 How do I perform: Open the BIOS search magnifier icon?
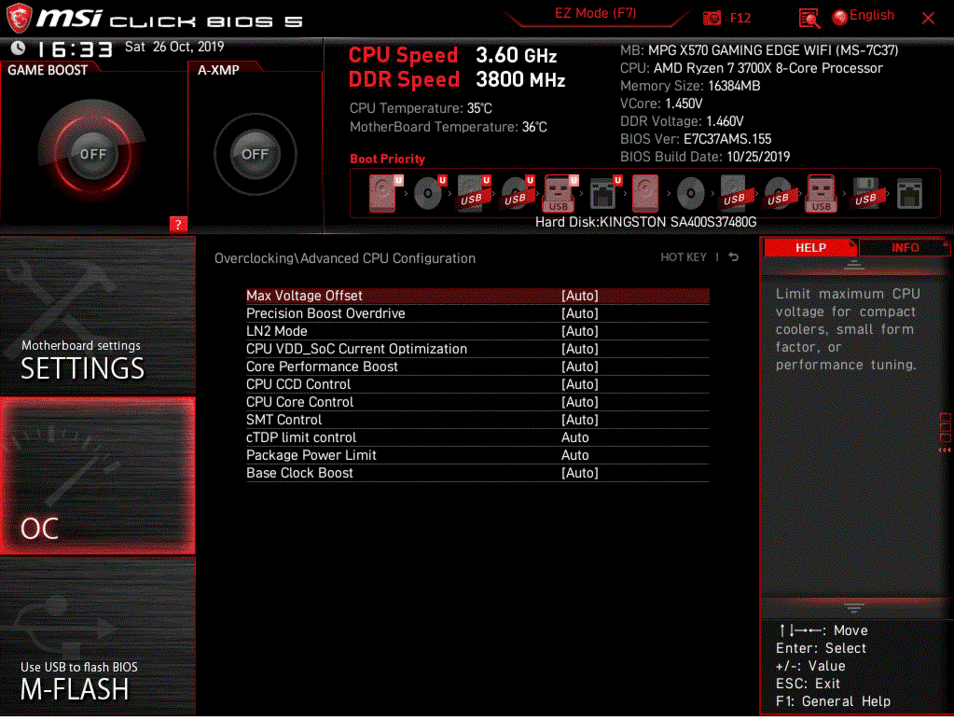(809, 18)
